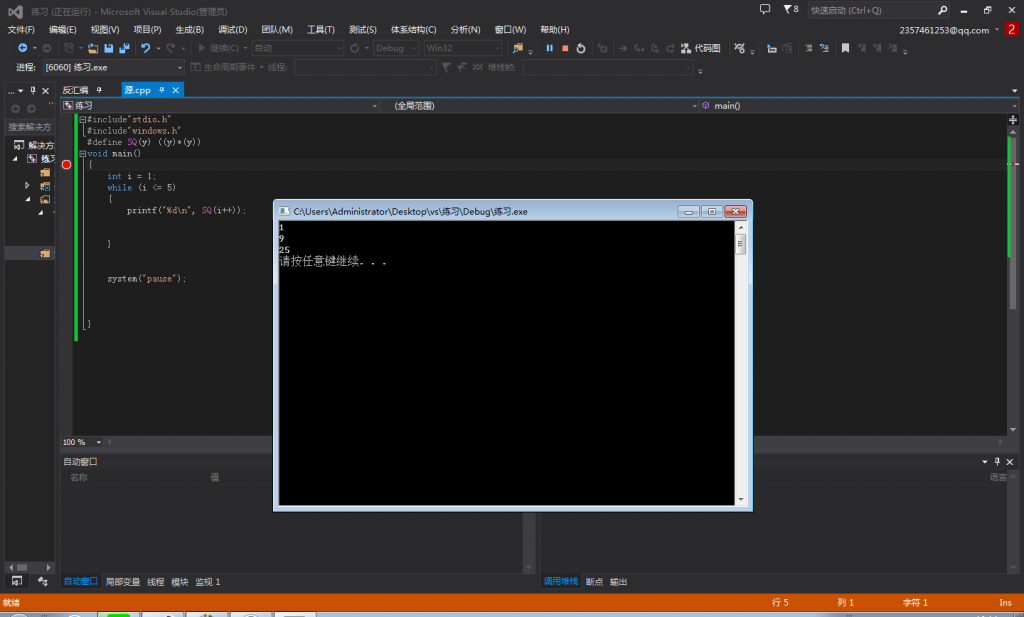This screenshot has width=1024, height=617.
Task: Open the Win32 platform dropdown
Action: click(x=462, y=48)
